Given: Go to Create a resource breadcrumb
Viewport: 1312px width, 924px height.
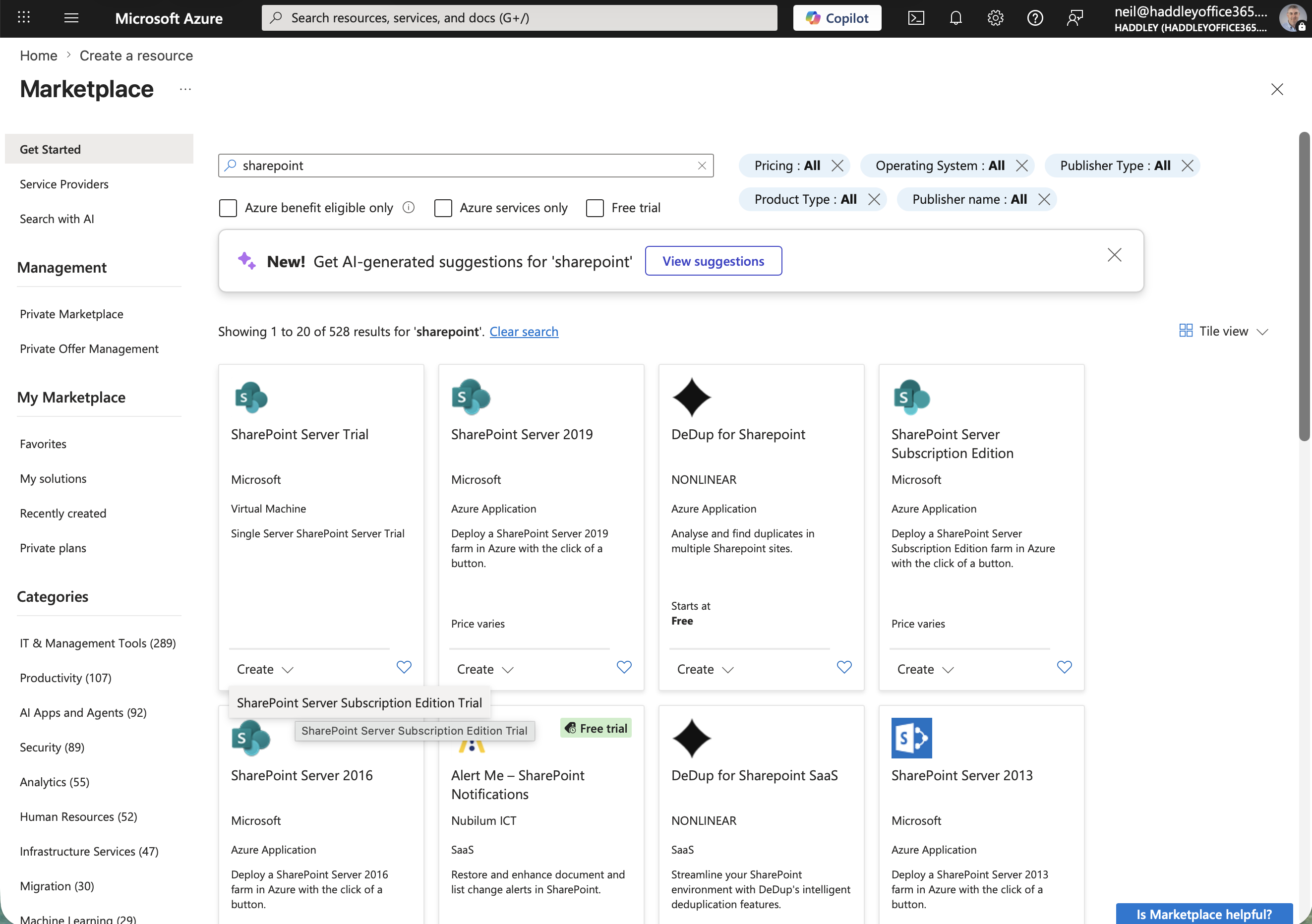Looking at the screenshot, I should (136, 56).
